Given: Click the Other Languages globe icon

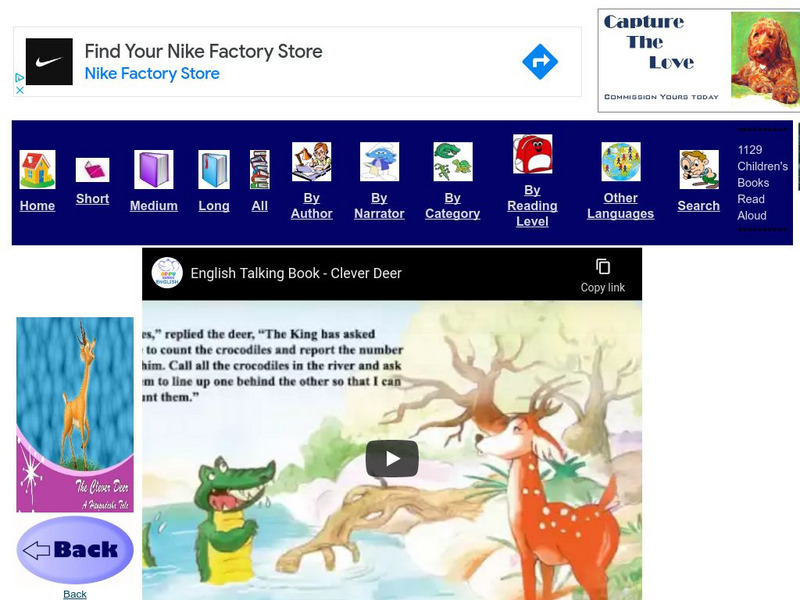Looking at the screenshot, I should [620, 162].
